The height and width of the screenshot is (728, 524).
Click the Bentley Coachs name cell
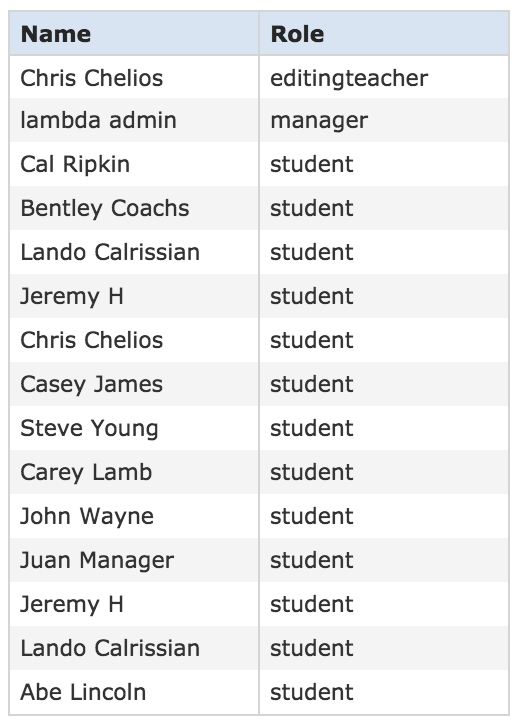click(134, 208)
